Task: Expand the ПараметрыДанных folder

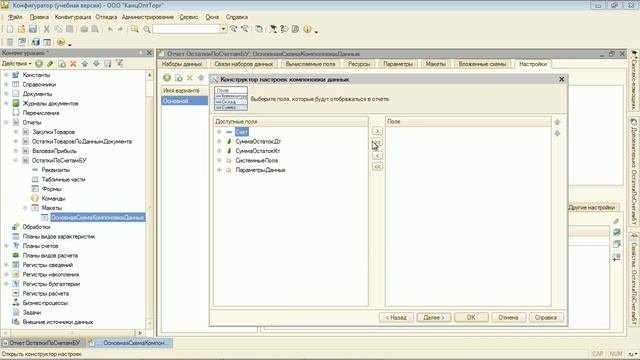Action: point(219,170)
